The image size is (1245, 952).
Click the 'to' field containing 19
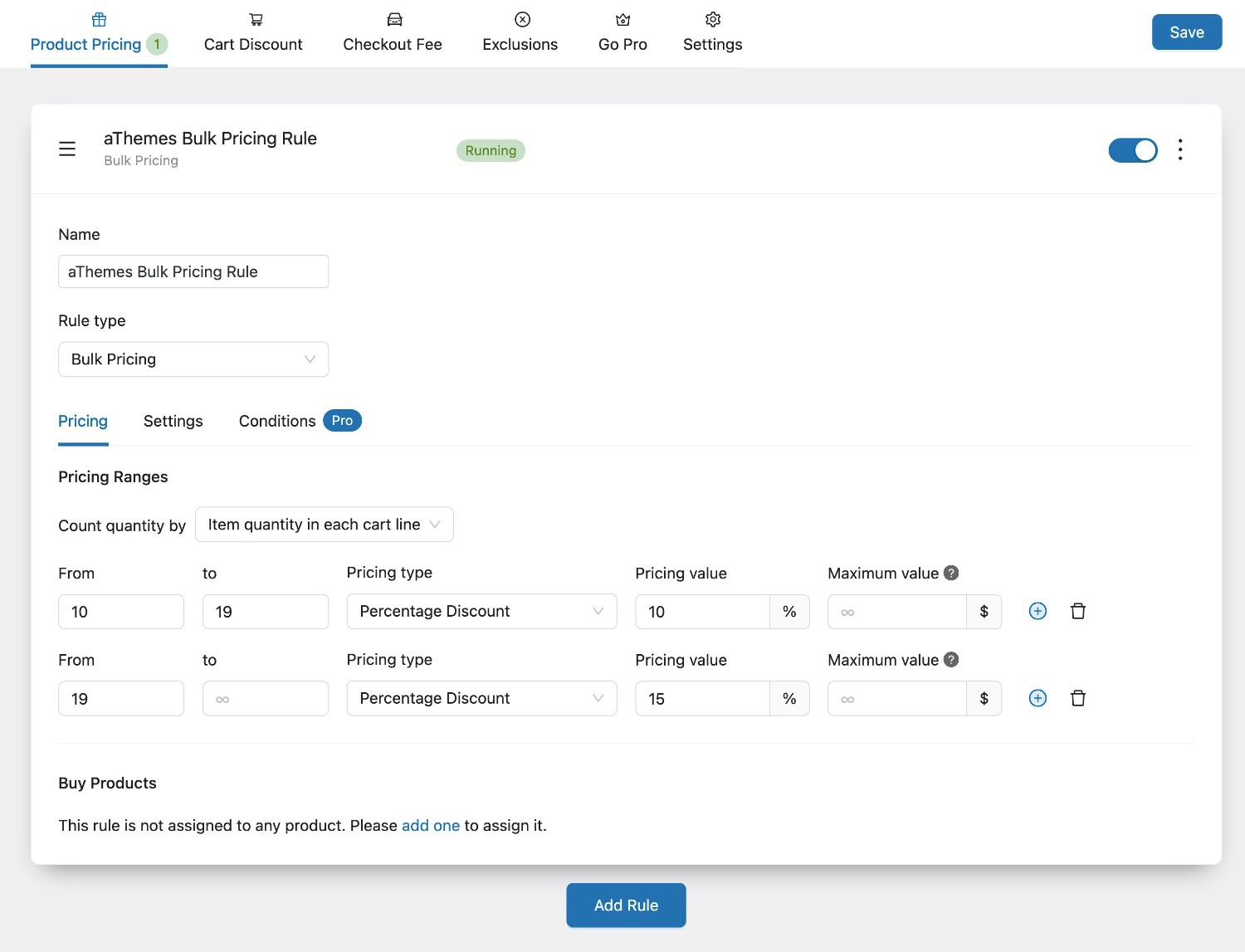point(266,612)
